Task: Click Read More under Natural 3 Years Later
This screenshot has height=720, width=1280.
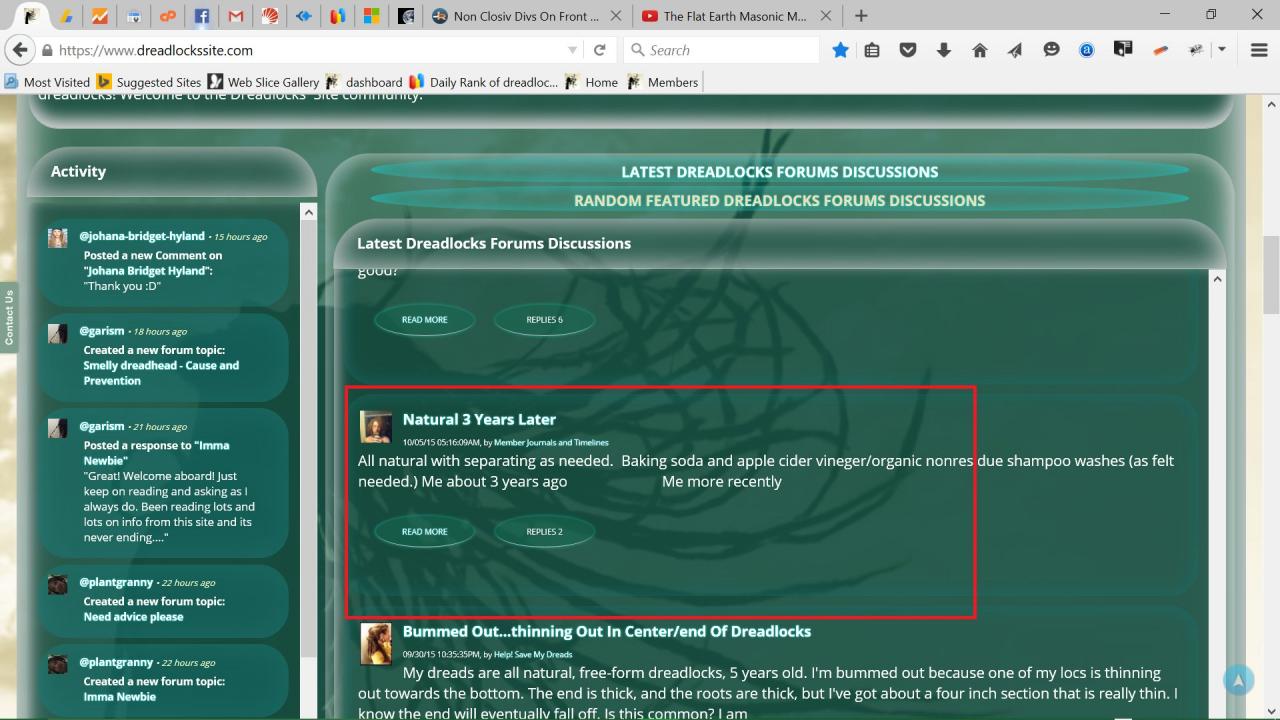Action: pos(425,532)
